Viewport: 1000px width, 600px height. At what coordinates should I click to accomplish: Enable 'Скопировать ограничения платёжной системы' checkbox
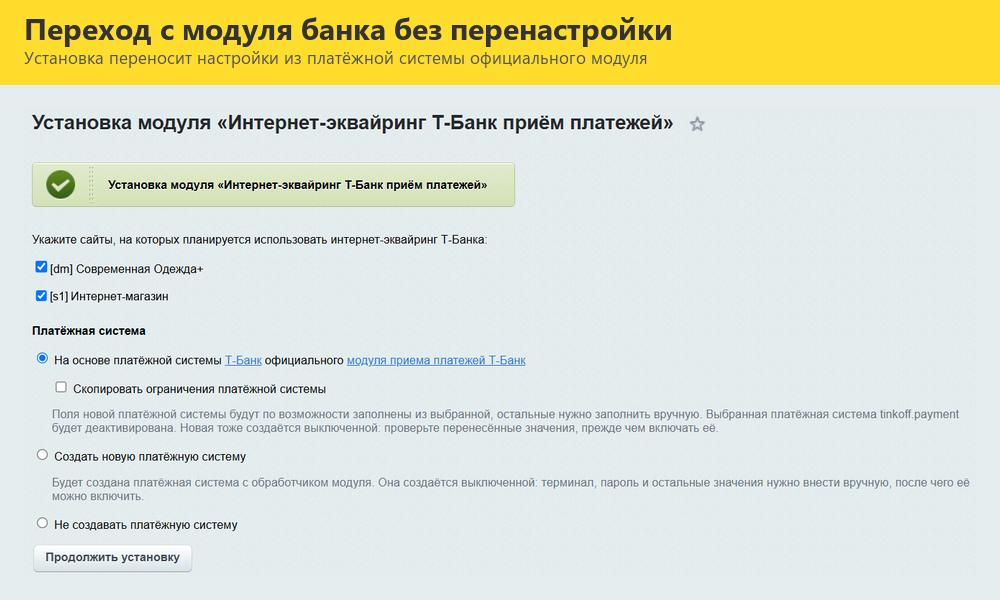pyautogui.click(x=61, y=387)
